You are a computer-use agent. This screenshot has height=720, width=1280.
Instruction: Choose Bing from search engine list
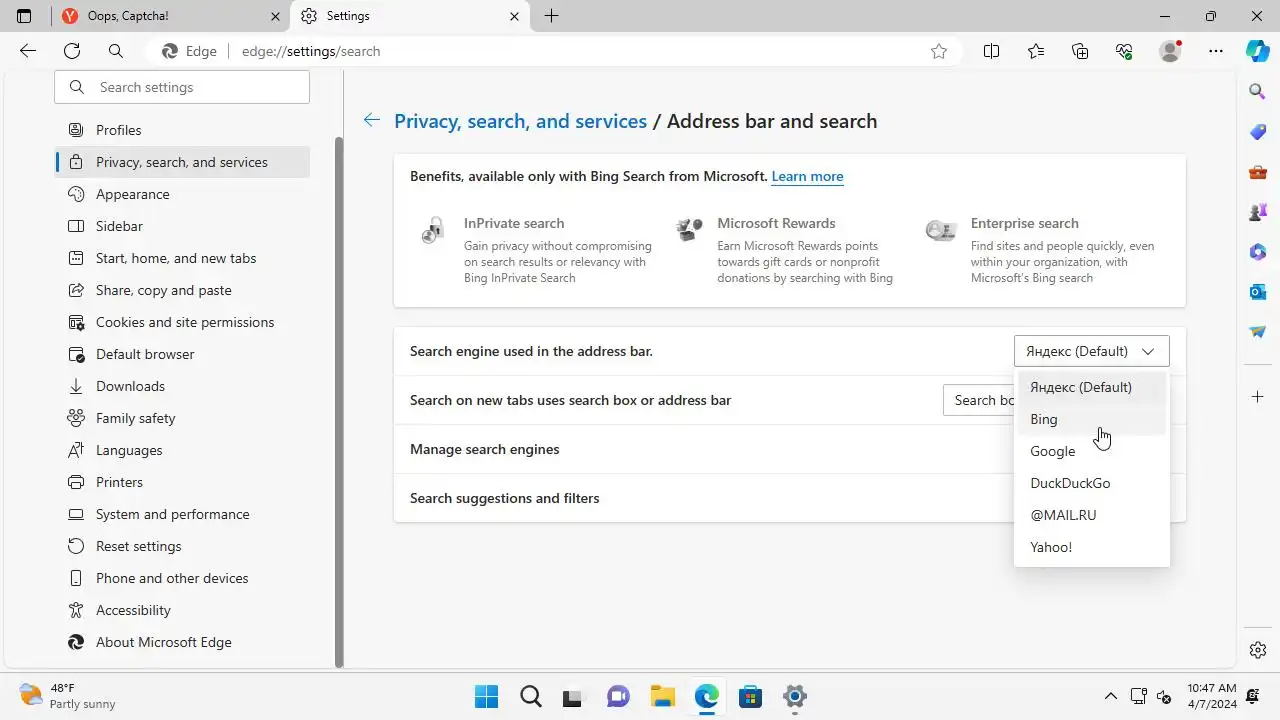[1091, 419]
